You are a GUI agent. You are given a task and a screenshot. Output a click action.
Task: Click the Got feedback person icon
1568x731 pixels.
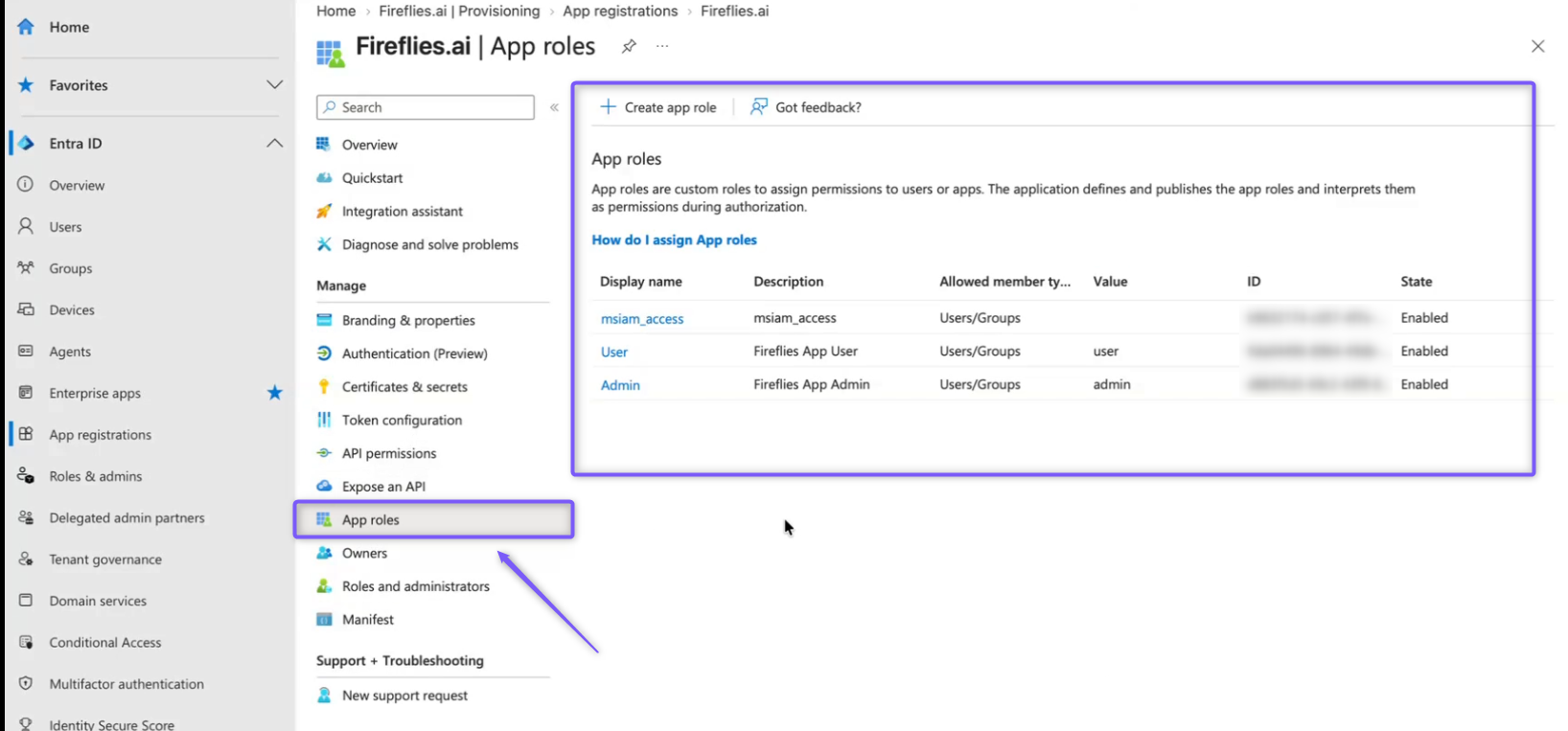(x=758, y=106)
